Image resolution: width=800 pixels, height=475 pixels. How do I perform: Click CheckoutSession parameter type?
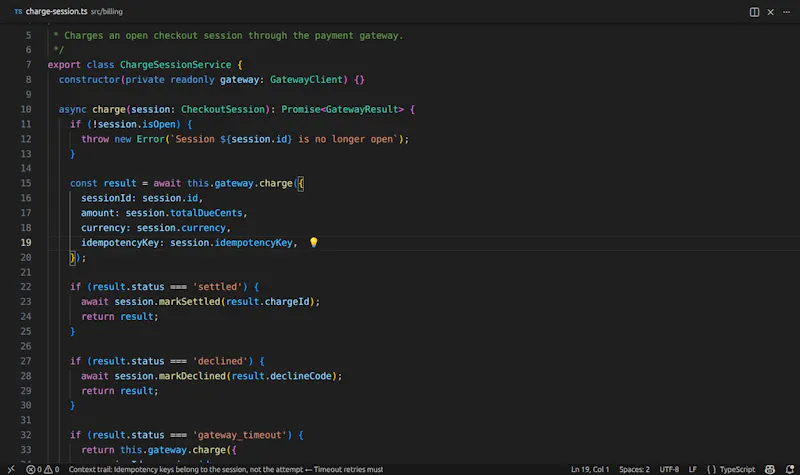[x=223, y=109]
